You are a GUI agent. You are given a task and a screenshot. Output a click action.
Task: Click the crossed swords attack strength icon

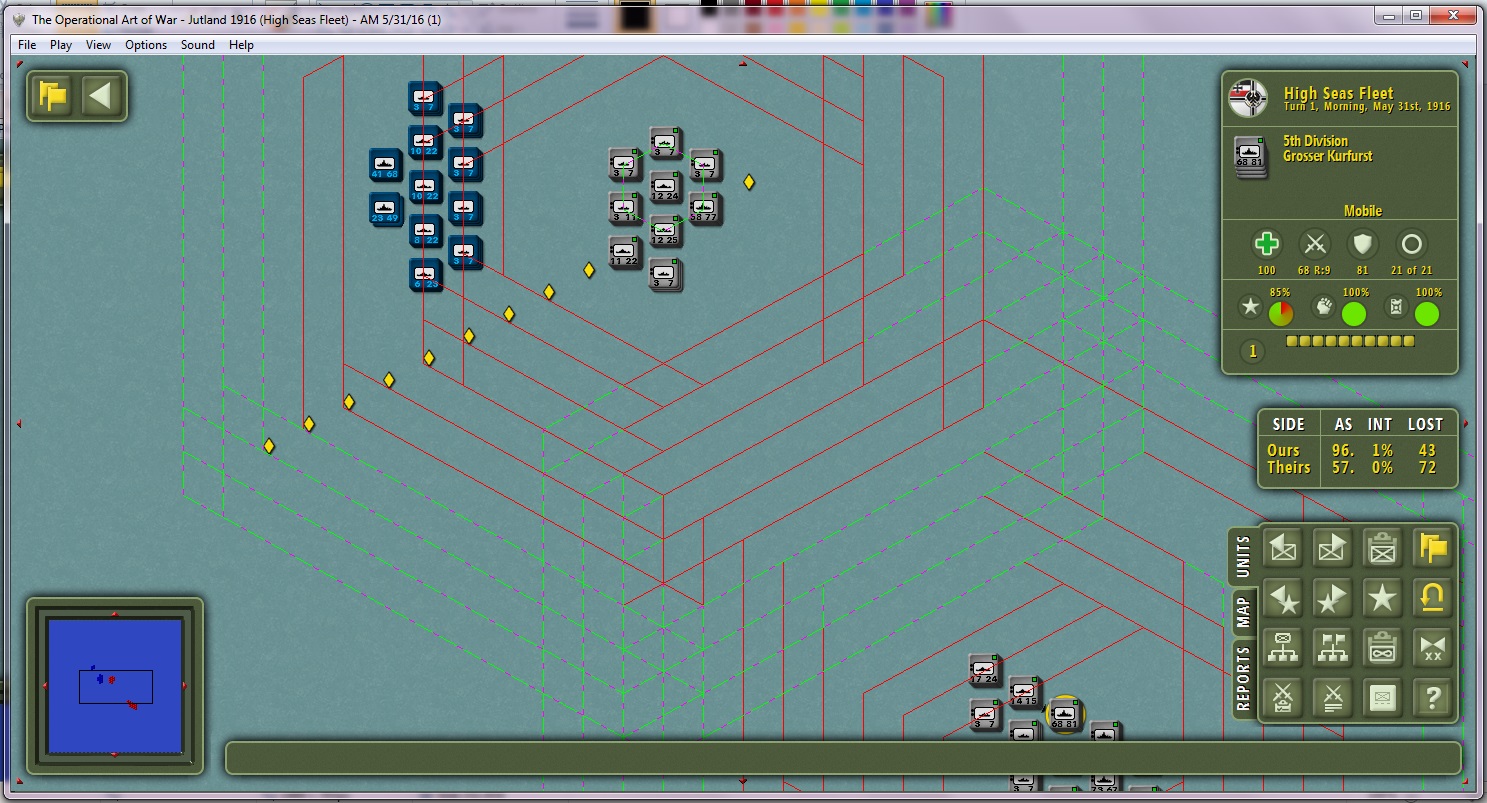tap(1315, 244)
